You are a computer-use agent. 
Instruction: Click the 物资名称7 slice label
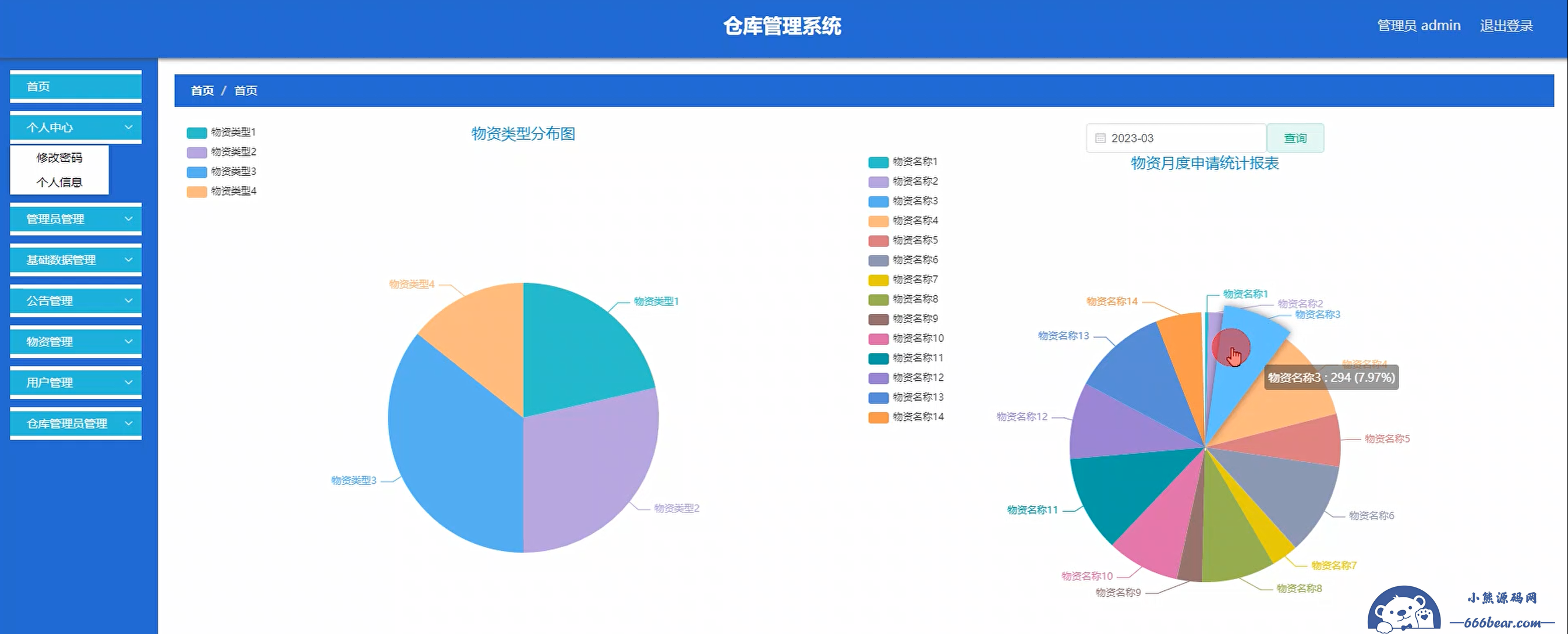pos(1334,565)
